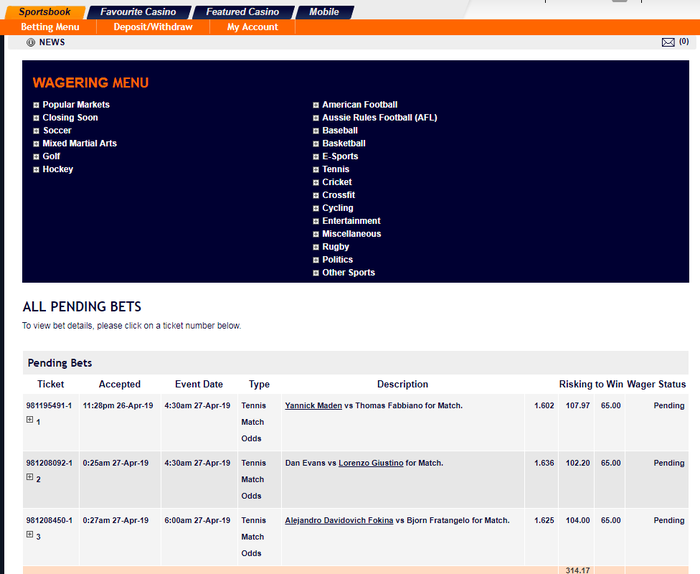
Task: Click the Description column header
Action: pyautogui.click(x=403, y=384)
